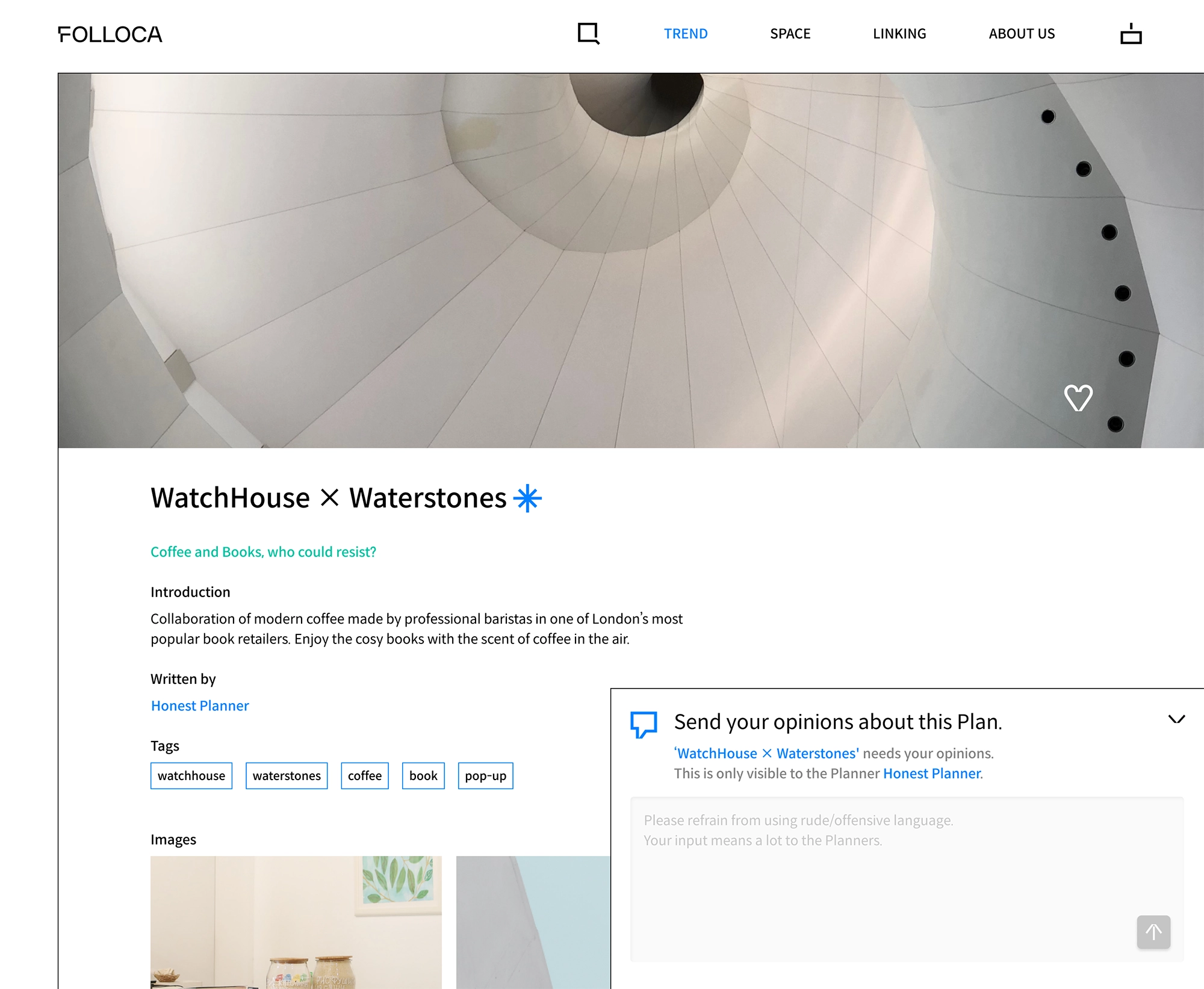The width and height of the screenshot is (1204, 989).
Task: Select the waterstones tag
Action: 287,775
